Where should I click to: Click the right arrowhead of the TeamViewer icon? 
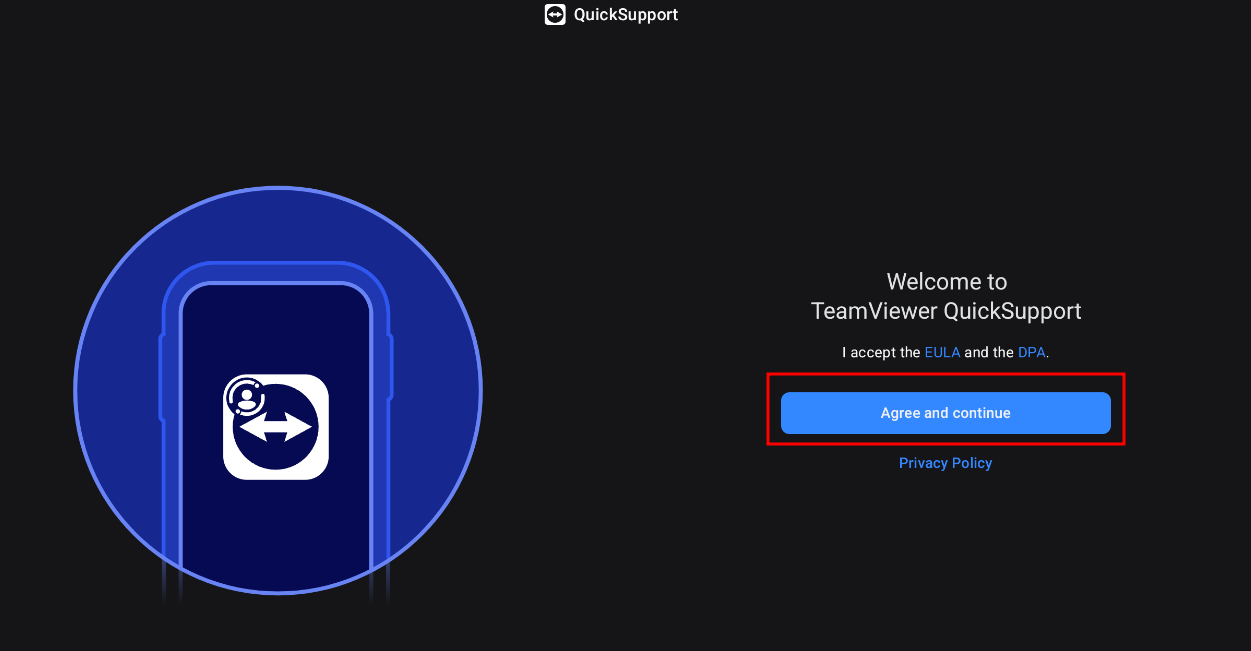(x=305, y=428)
